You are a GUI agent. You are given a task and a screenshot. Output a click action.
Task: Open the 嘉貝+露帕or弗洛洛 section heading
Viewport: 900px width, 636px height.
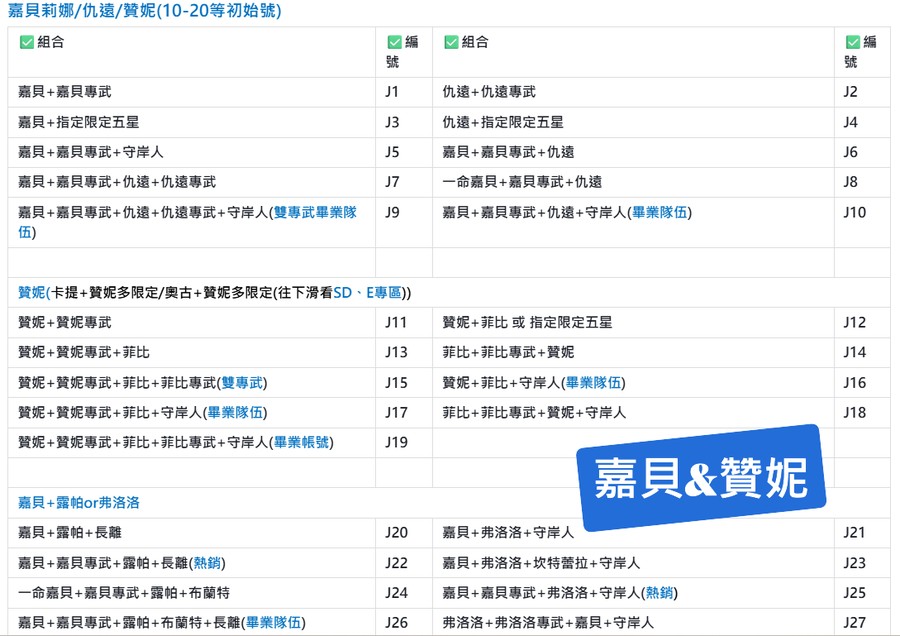pos(78,503)
